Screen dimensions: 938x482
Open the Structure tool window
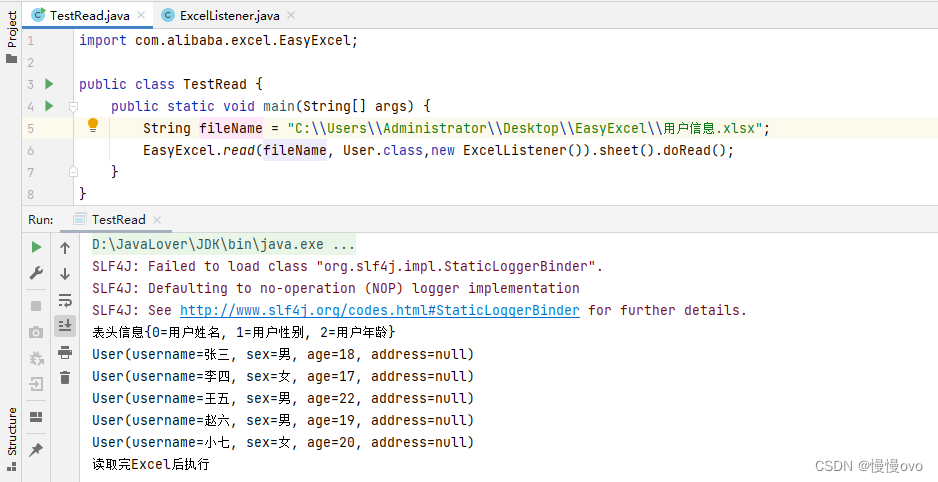[x=12, y=431]
